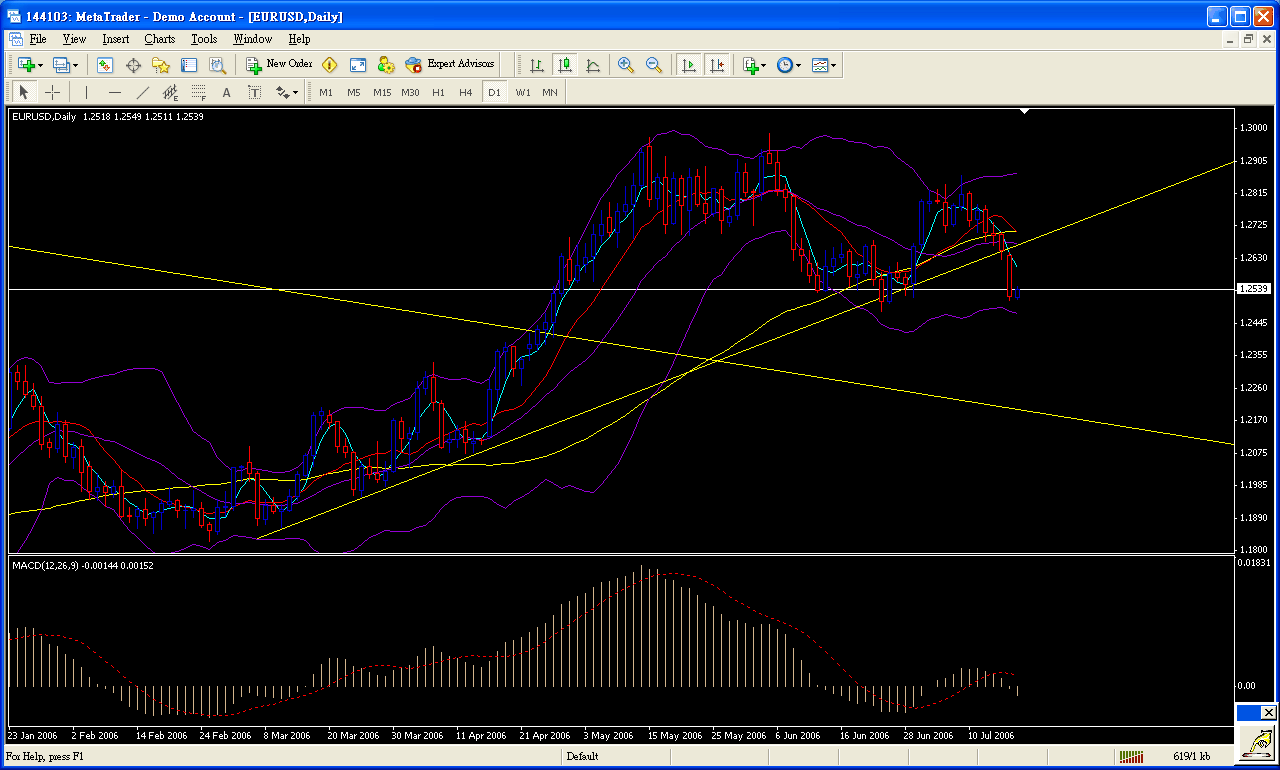This screenshot has width=1280, height=770.
Task: Toggle chart auto scroll
Action: tap(688, 65)
